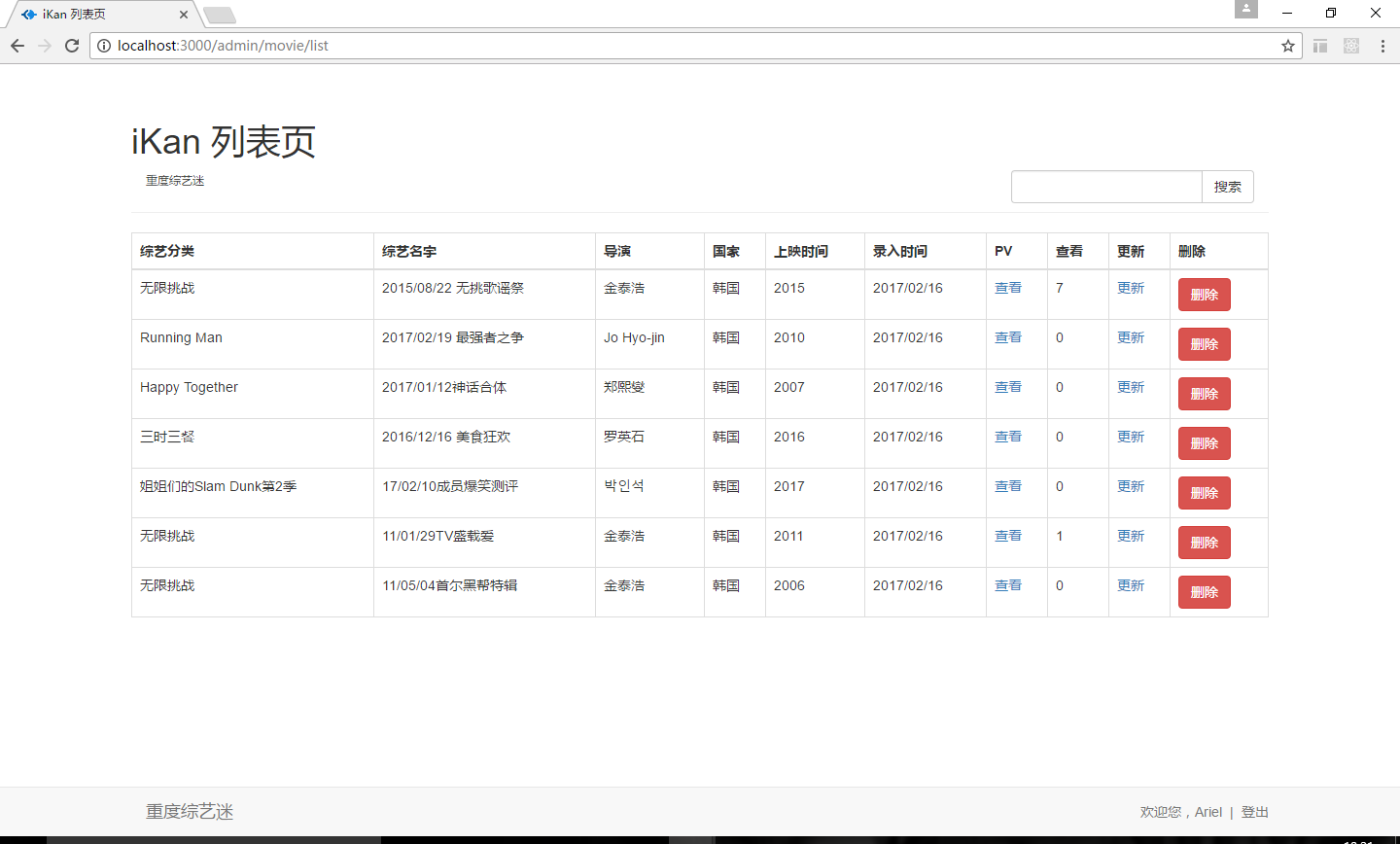Delete the 三时三餐 row

(1205, 443)
